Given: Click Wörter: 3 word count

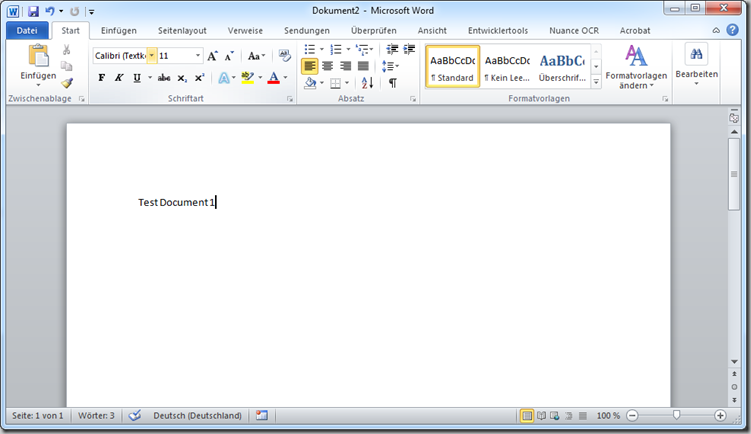Looking at the screenshot, I should click(96, 416).
